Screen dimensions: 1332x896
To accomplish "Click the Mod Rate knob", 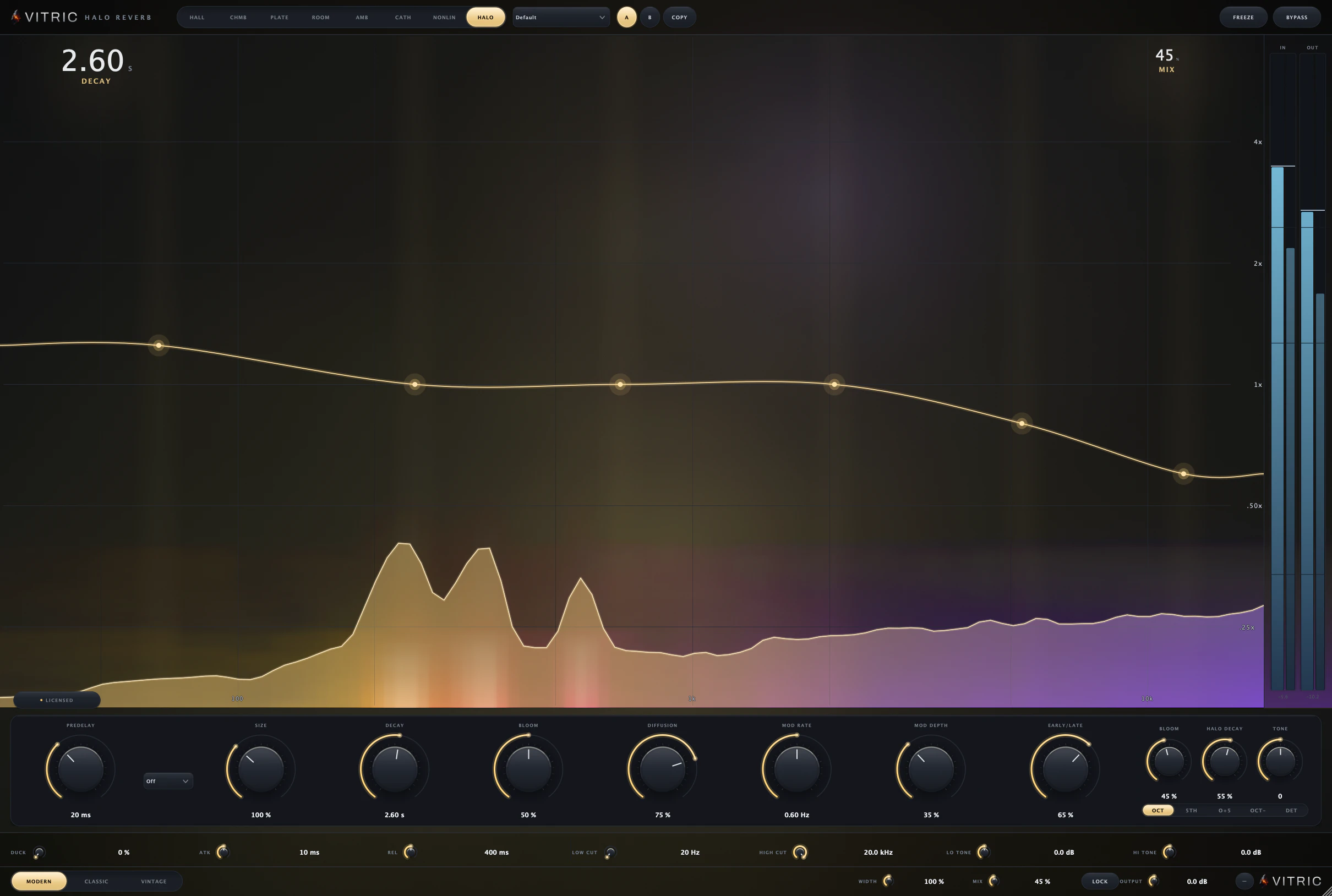I will [796, 768].
